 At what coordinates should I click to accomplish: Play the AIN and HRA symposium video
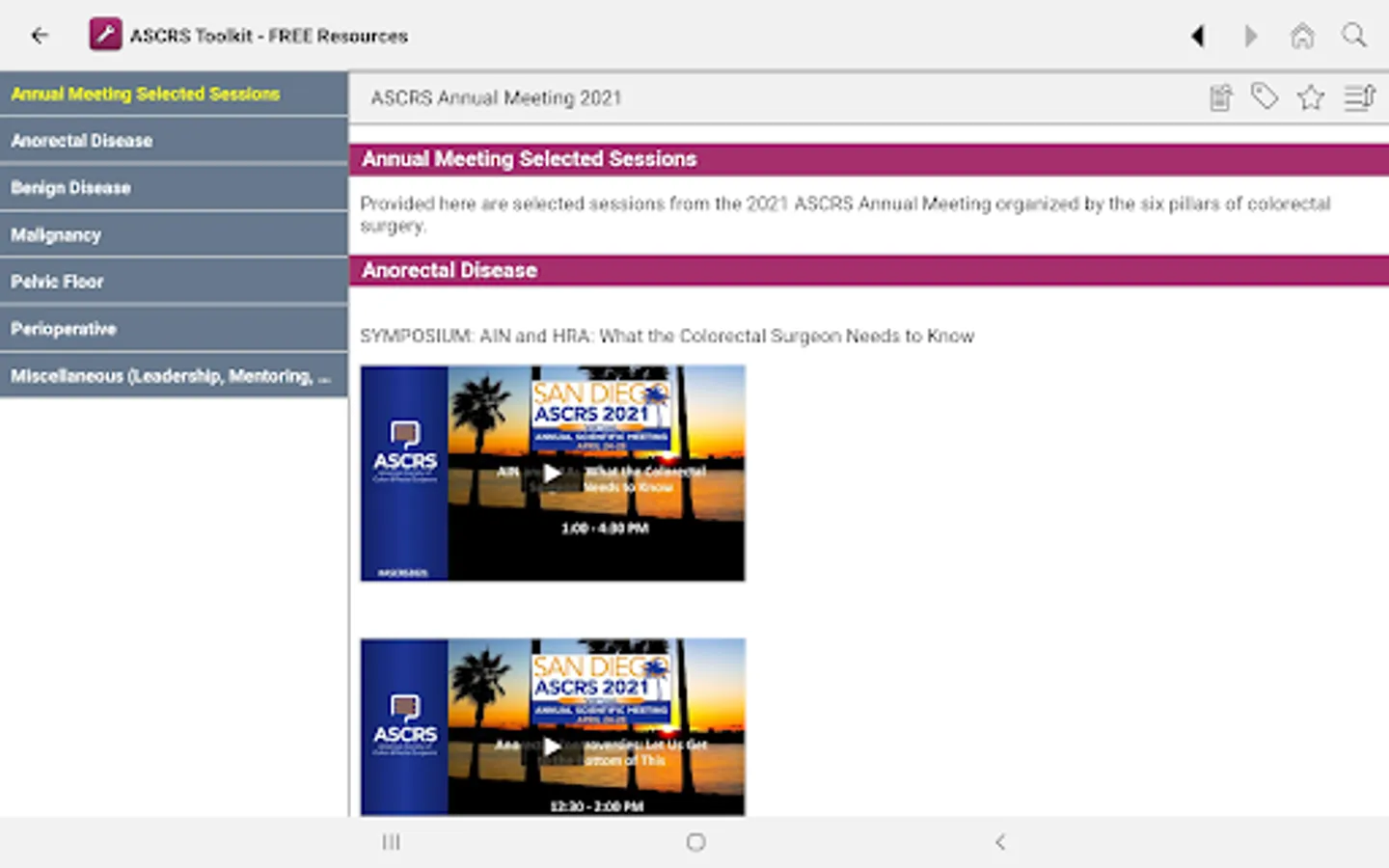[x=553, y=474]
